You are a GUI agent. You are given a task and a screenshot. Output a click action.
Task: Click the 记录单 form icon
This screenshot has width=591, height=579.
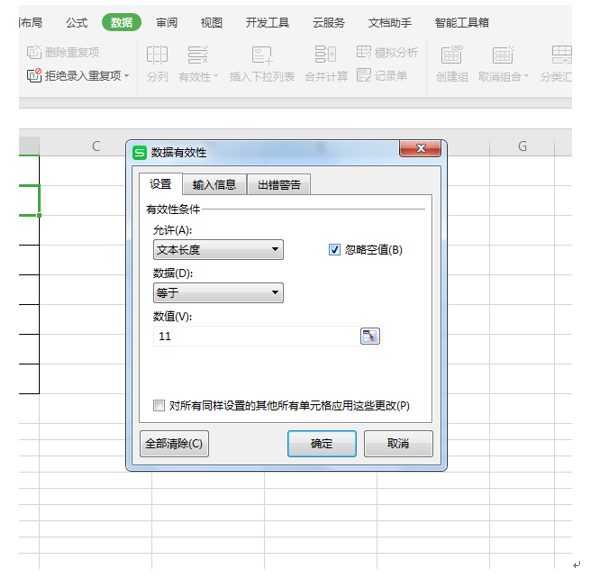click(364, 75)
